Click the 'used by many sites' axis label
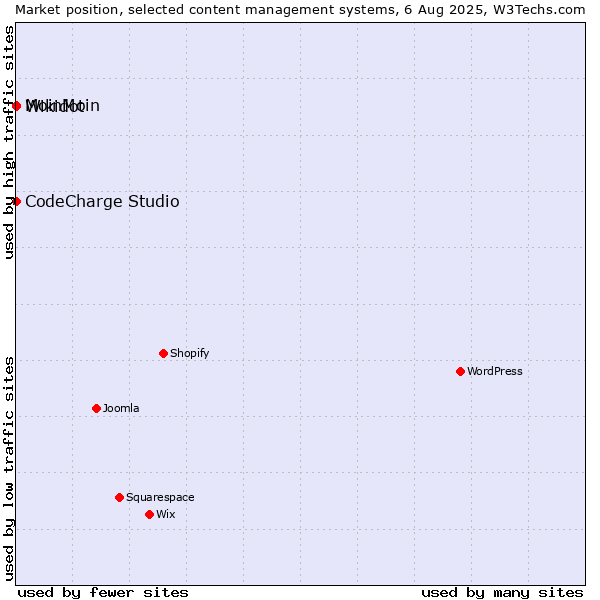This screenshot has height=600, width=600. click(x=502, y=592)
